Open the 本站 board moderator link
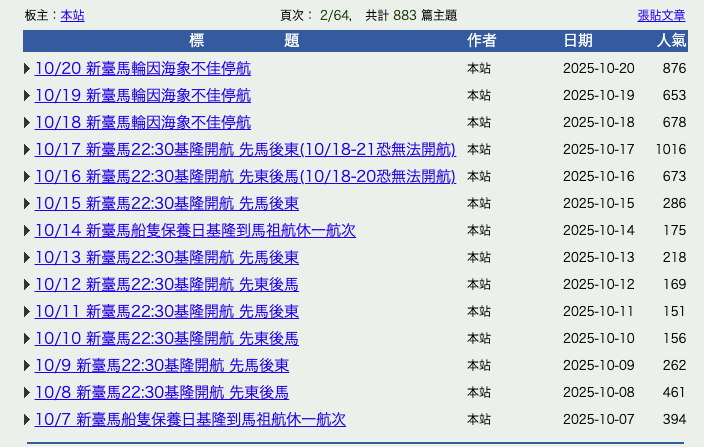 point(72,16)
